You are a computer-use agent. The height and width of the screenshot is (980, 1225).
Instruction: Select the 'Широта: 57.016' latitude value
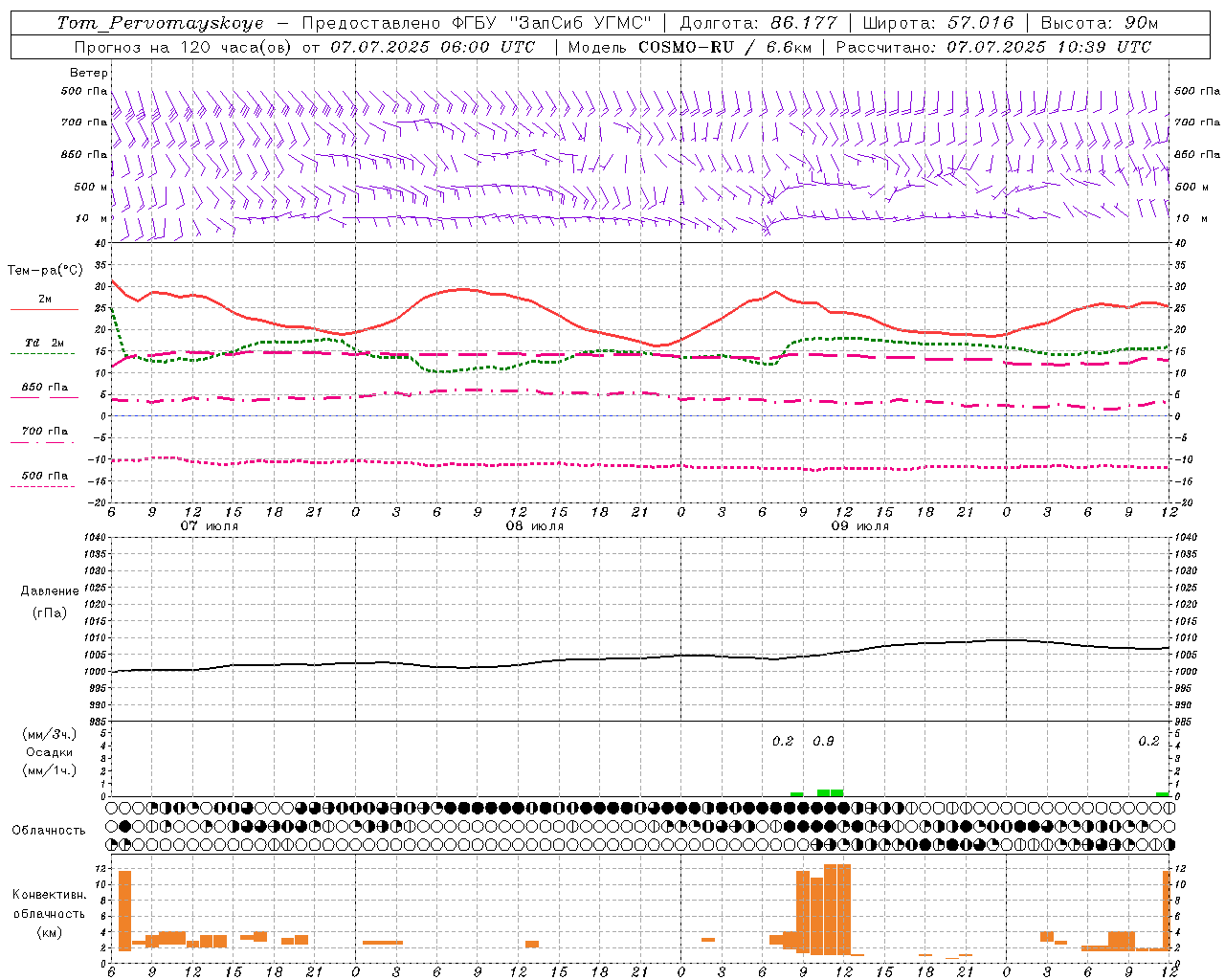[938, 23]
